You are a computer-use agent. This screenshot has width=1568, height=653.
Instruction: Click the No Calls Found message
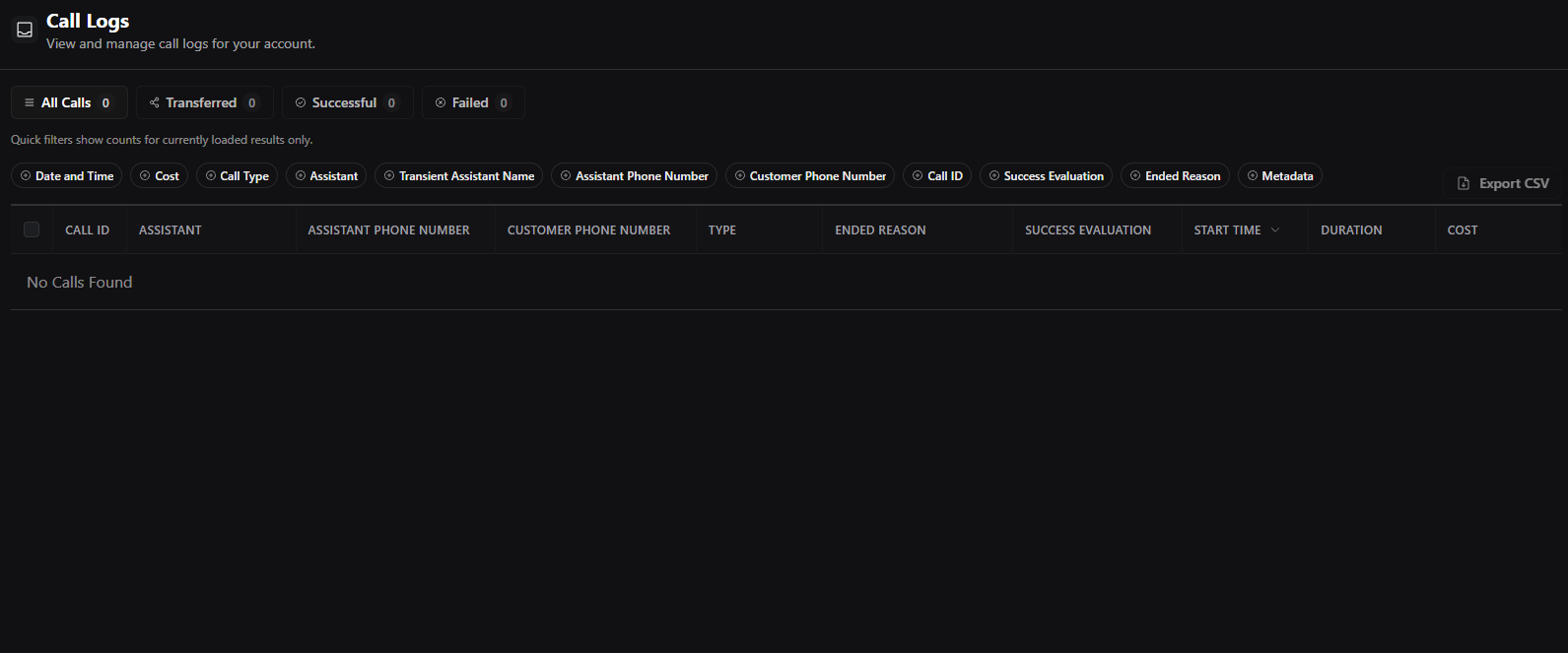tap(79, 283)
